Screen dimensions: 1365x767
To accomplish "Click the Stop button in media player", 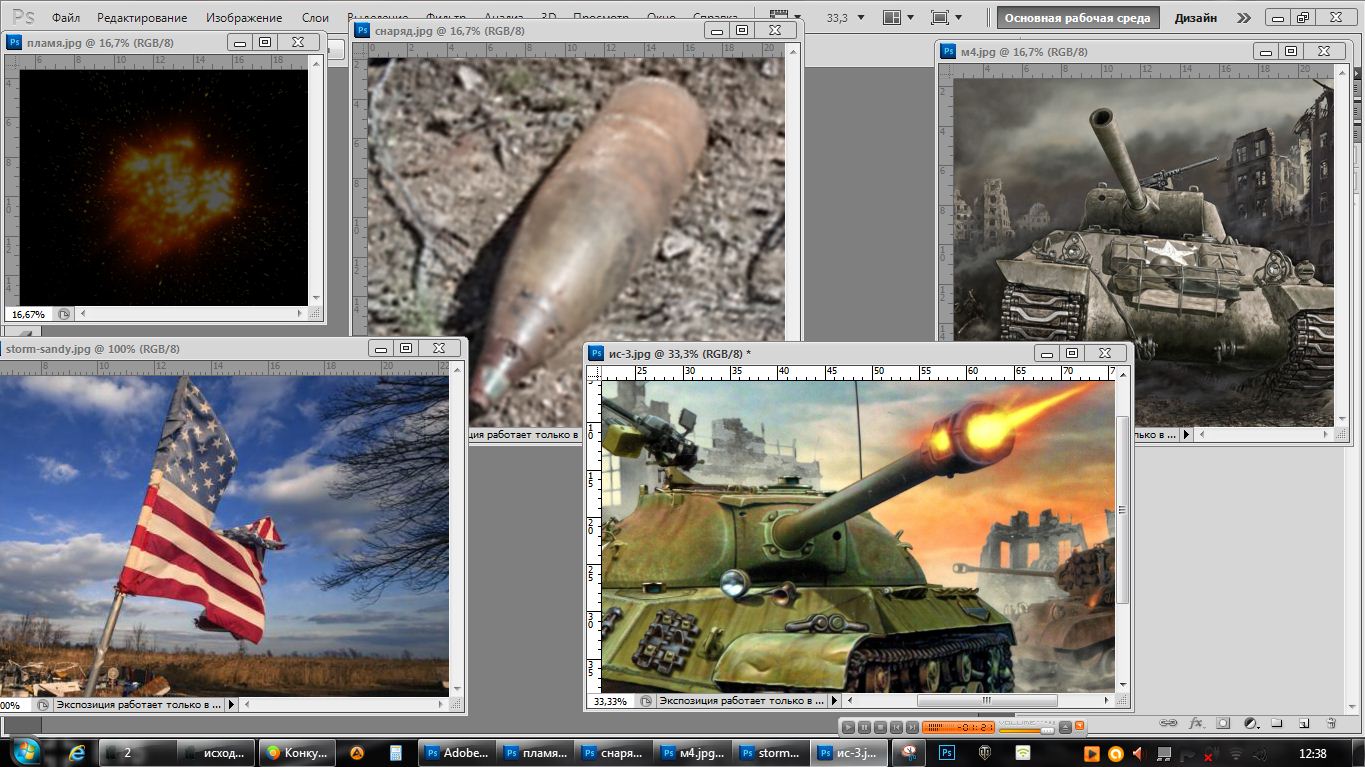I will pyautogui.click(x=880, y=727).
